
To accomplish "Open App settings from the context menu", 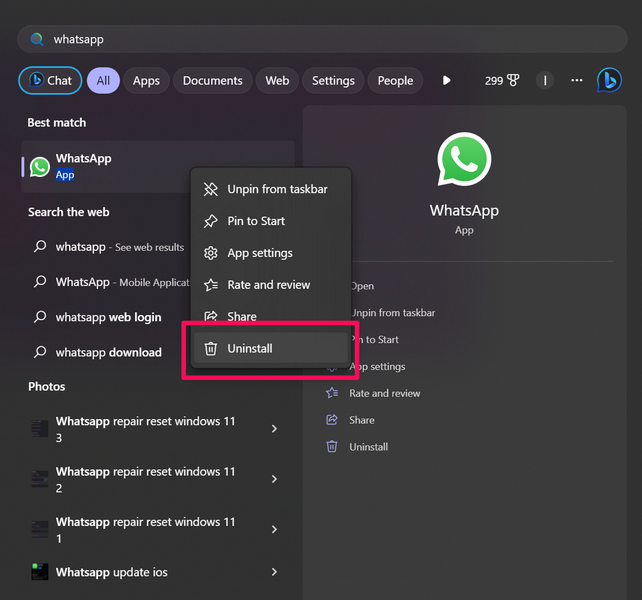I will pyautogui.click(x=260, y=253).
